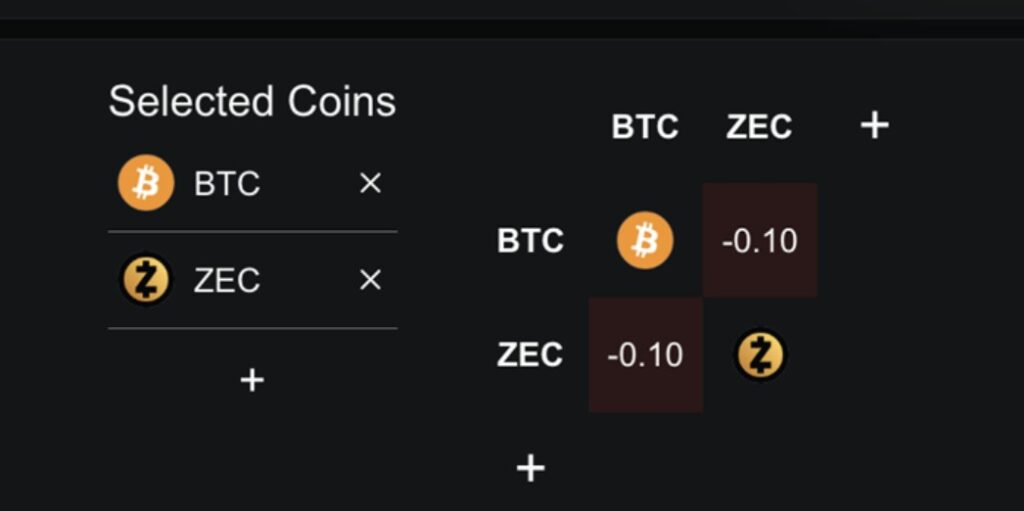Screen dimensions: 1024x511
Task: Add a matrix column with the top-right plus
Action: click(875, 126)
